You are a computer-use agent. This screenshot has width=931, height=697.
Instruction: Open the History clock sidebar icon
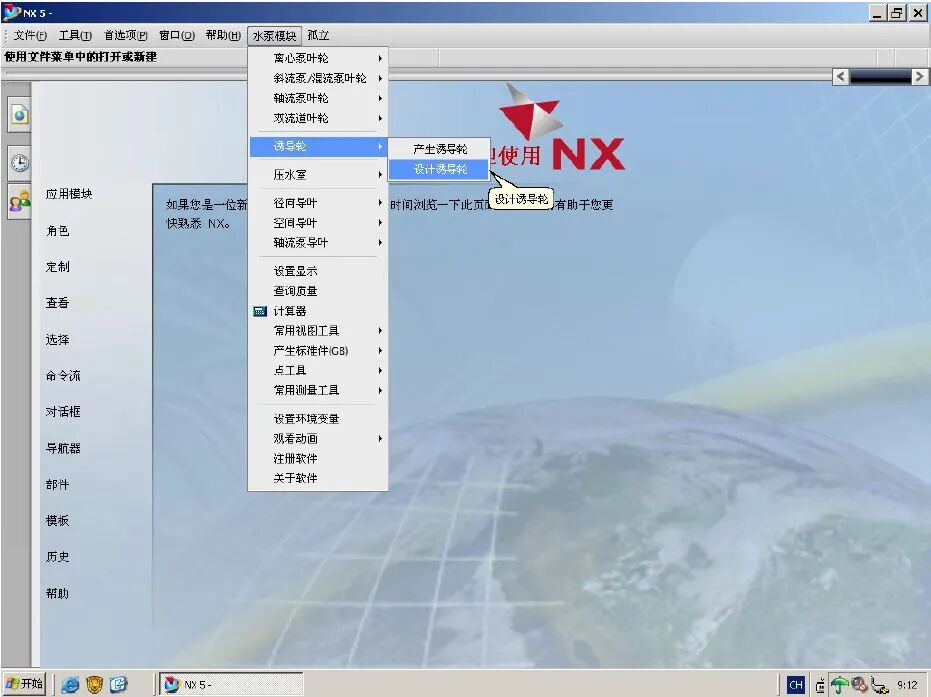tap(19, 163)
